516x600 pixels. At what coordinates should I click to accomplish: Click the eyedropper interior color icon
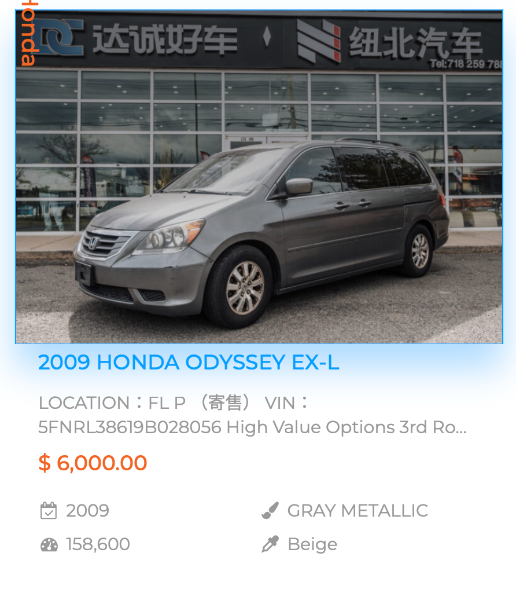tap(270, 544)
